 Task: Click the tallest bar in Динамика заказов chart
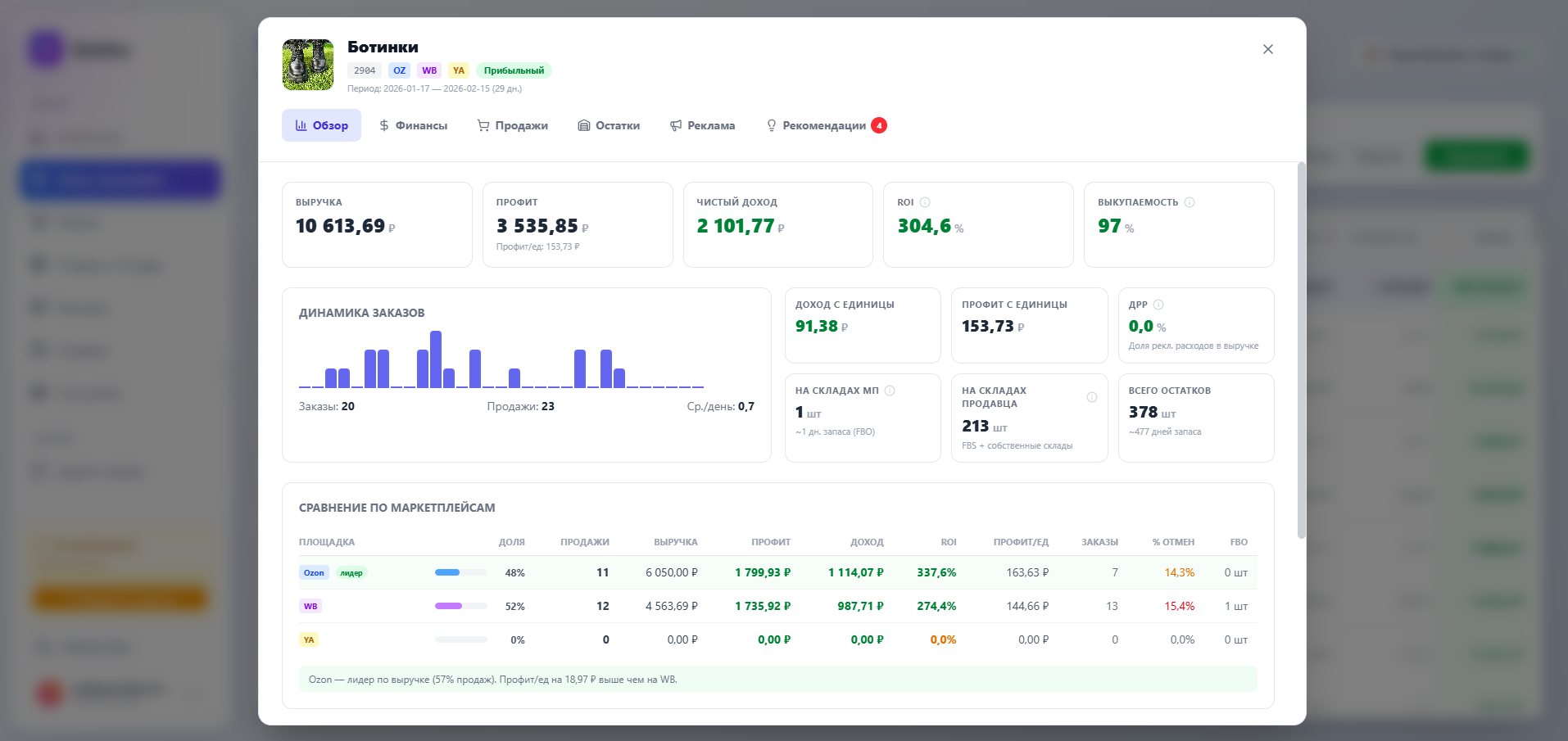click(x=436, y=359)
